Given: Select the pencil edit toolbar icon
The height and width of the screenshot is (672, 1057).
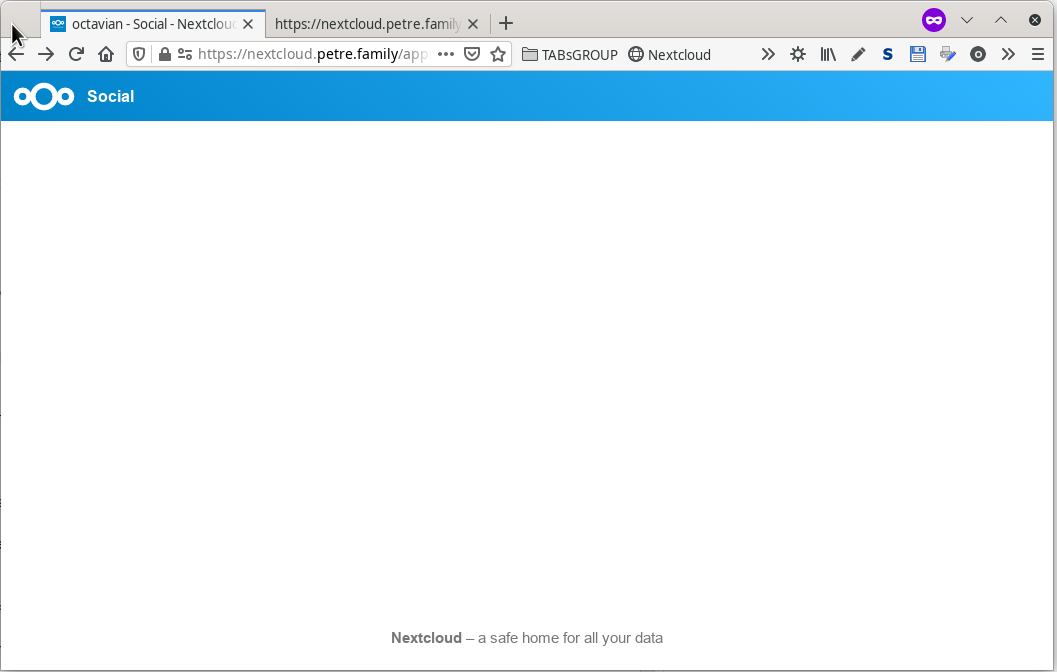Looking at the screenshot, I should 858,54.
